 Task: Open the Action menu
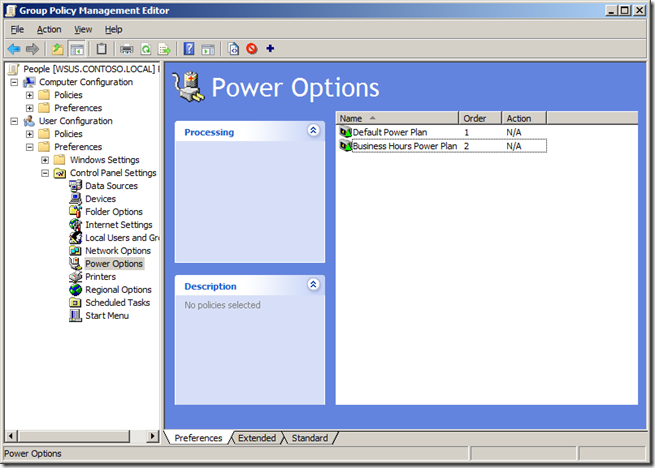(49, 29)
